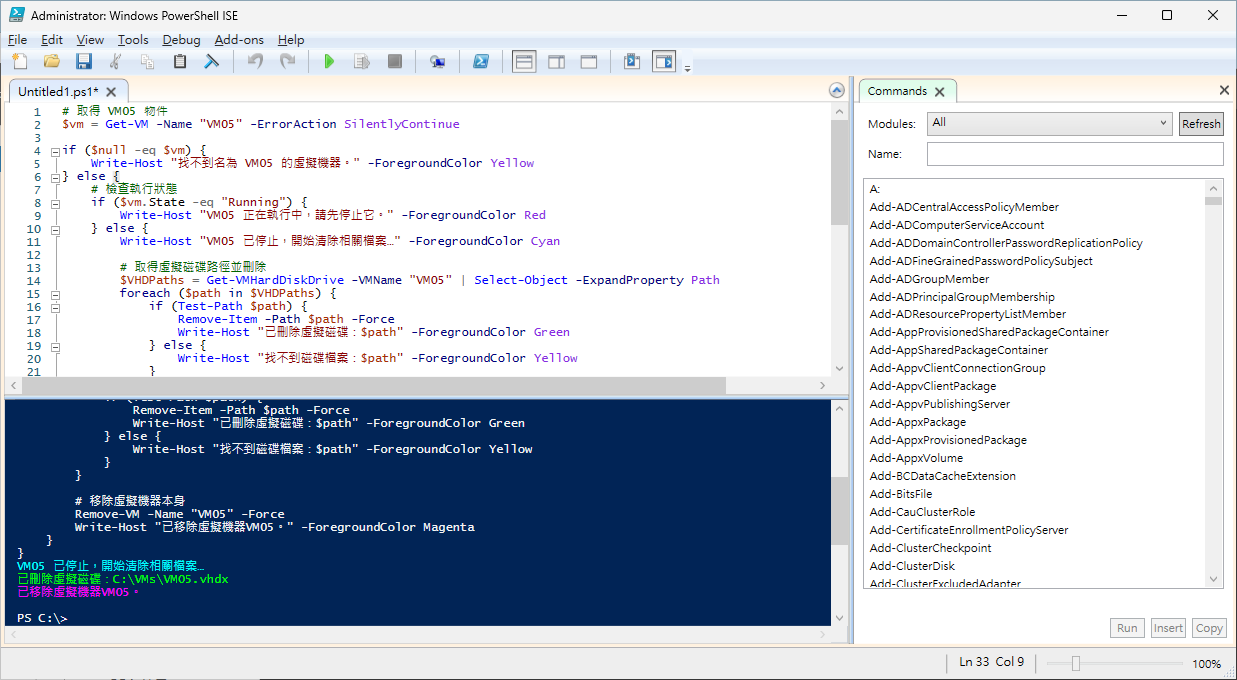The image size is (1237, 680).
Task: Clear the console pane with toolbar icon
Action: tap(212, 62)
